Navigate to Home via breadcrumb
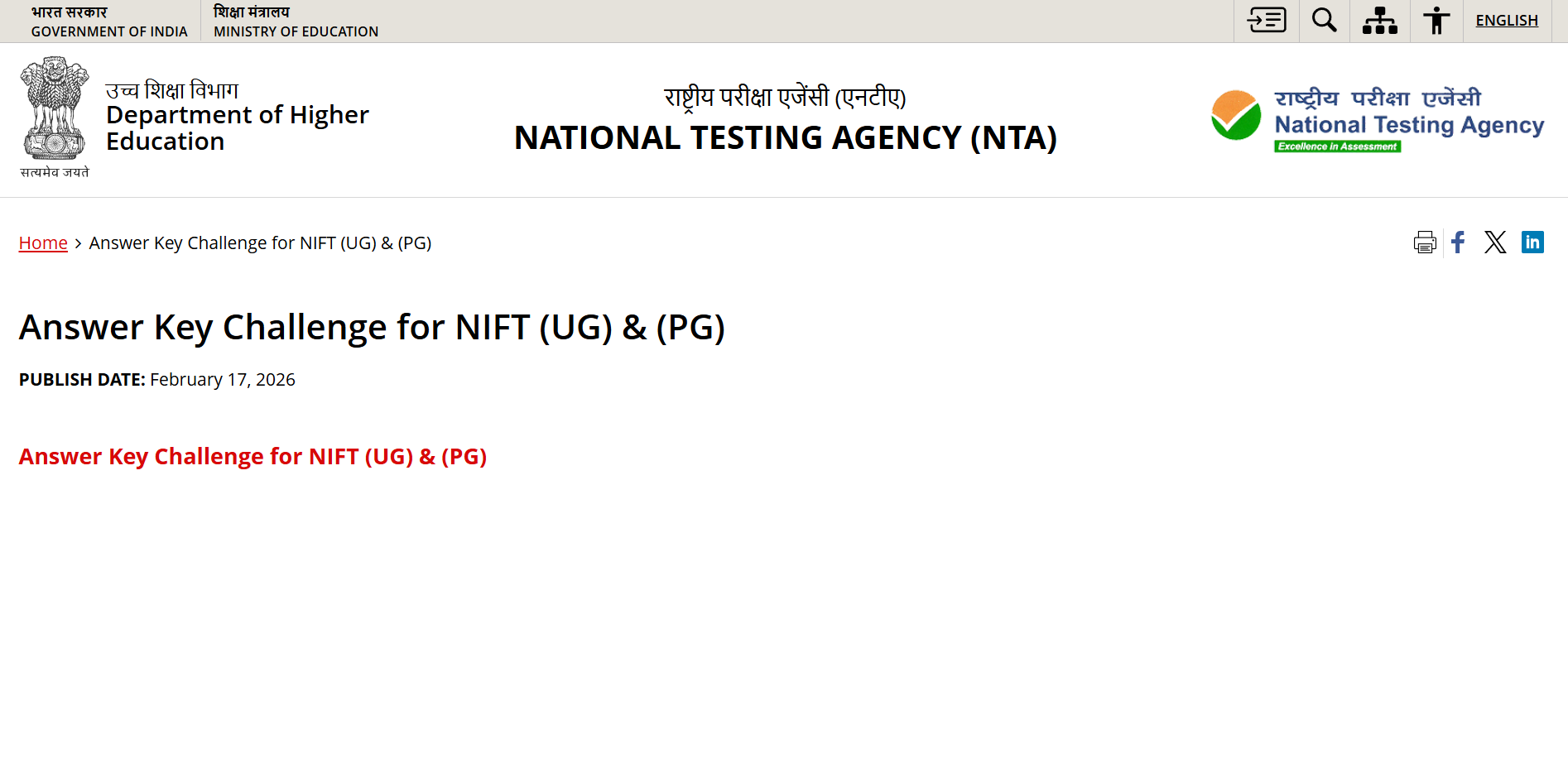Screen dimensions: 1568x773 coord(42,242)
